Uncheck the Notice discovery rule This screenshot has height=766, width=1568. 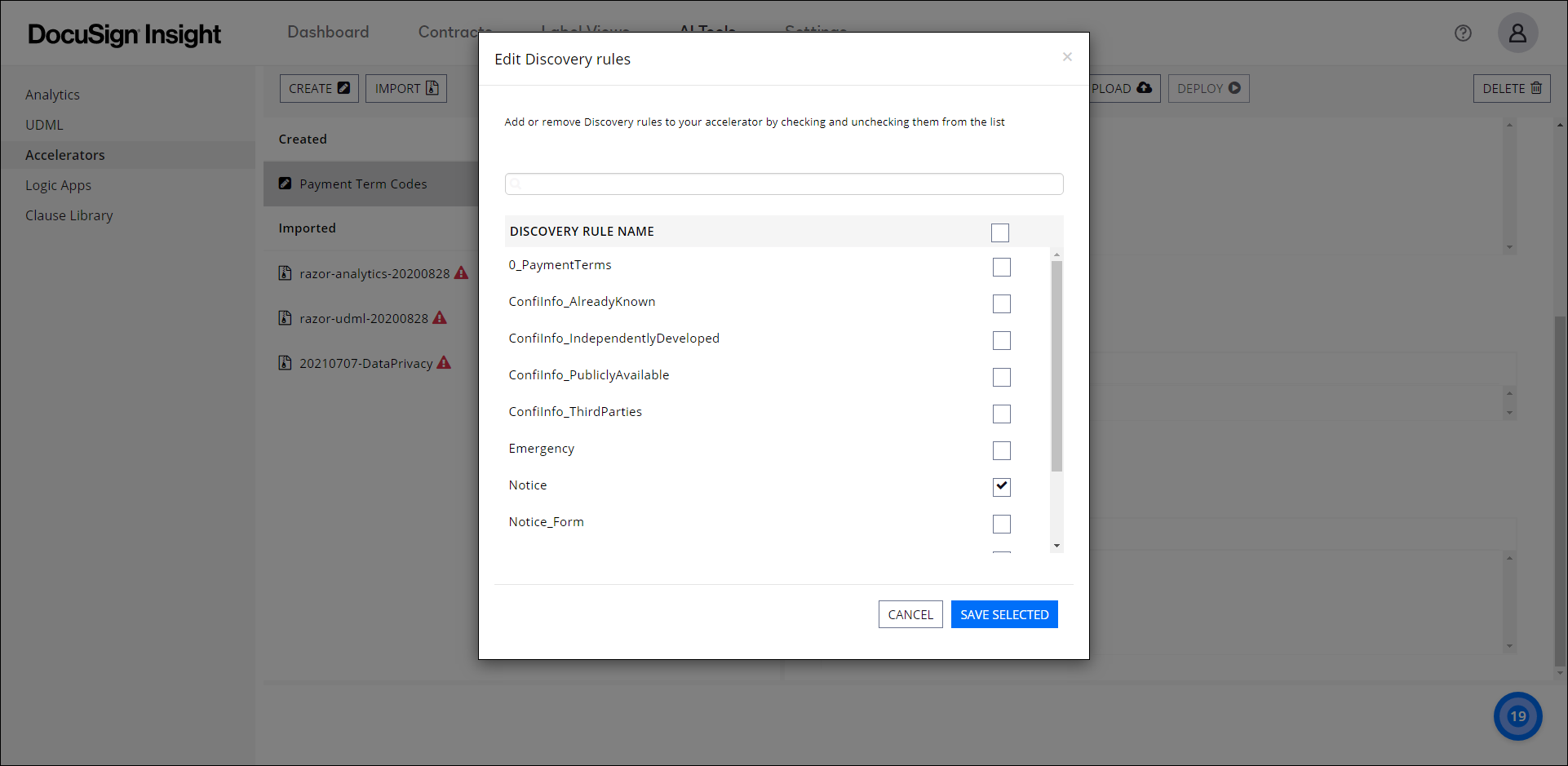1001,487
